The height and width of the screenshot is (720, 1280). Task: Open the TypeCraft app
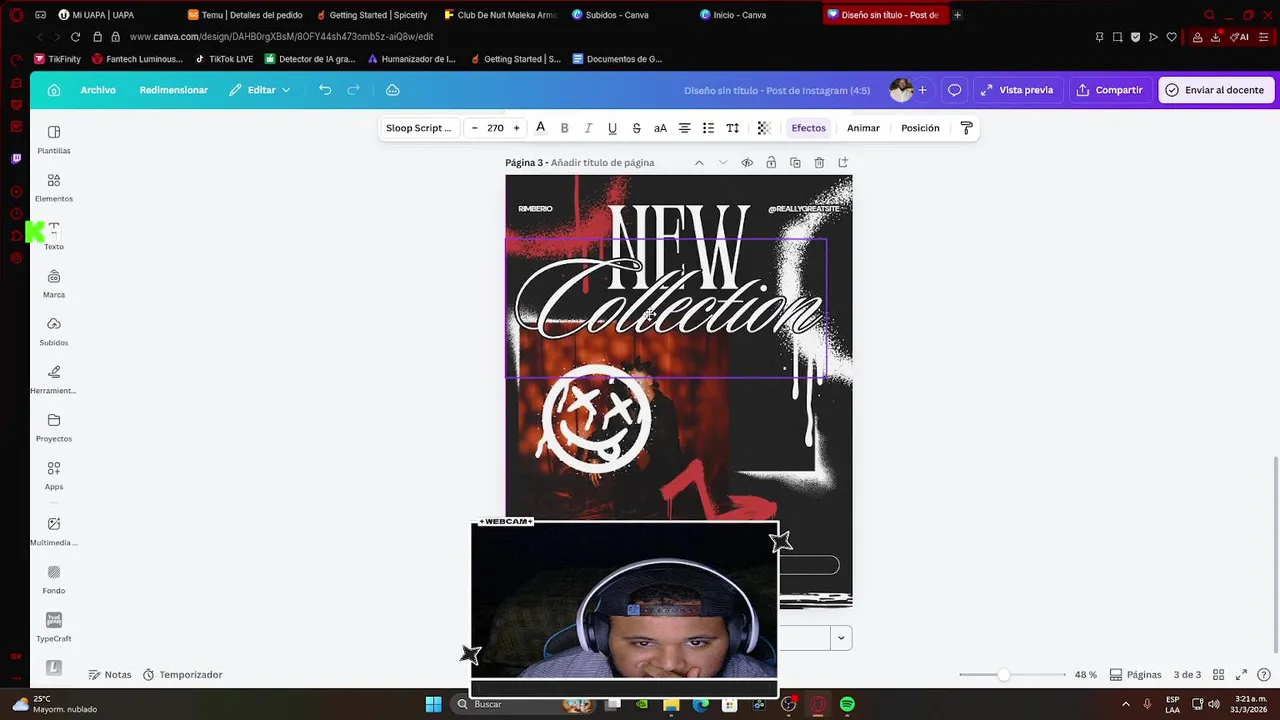(x=54, y=627)
